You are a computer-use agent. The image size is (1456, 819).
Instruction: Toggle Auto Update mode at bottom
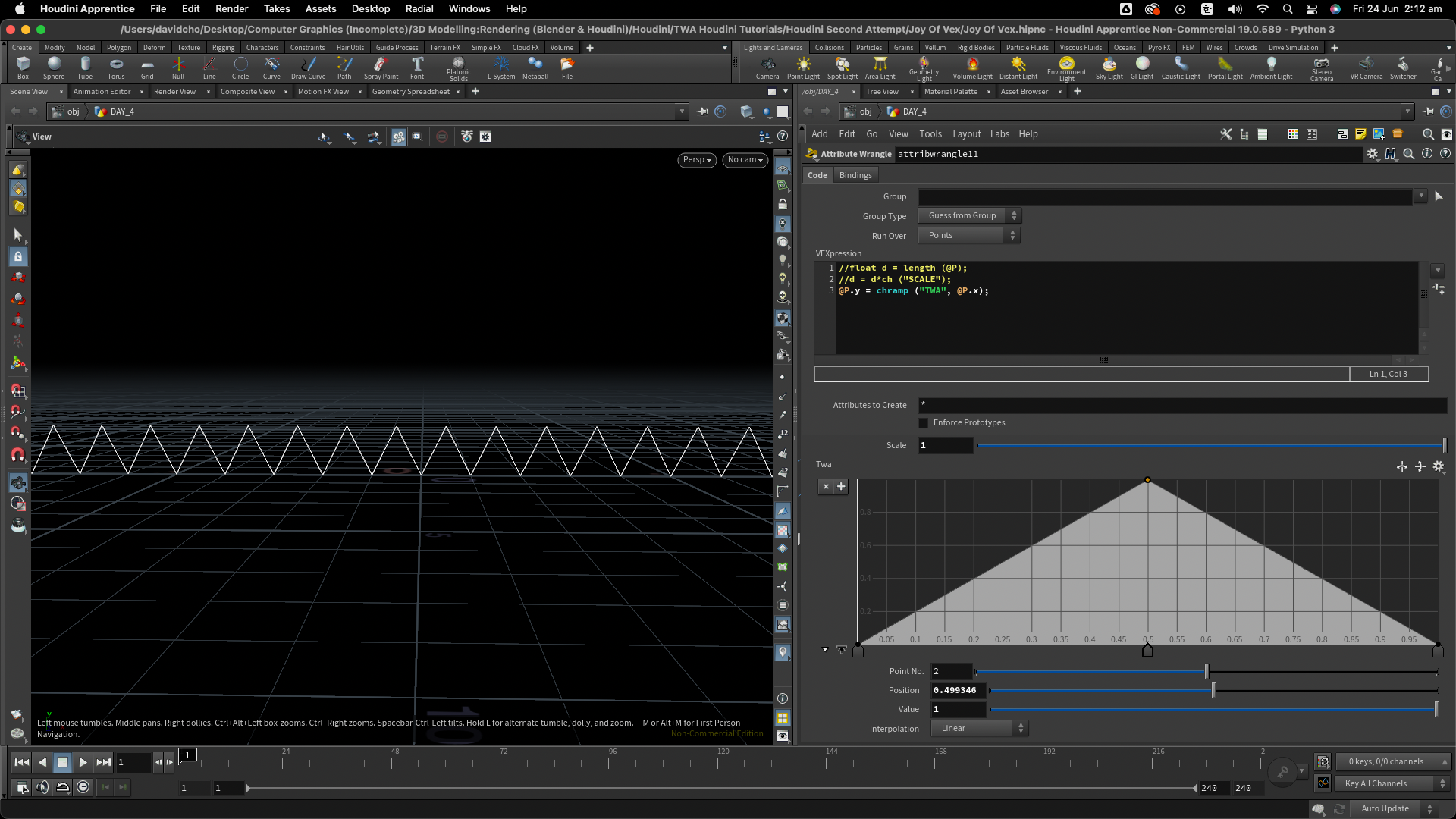click(1385, 808)
